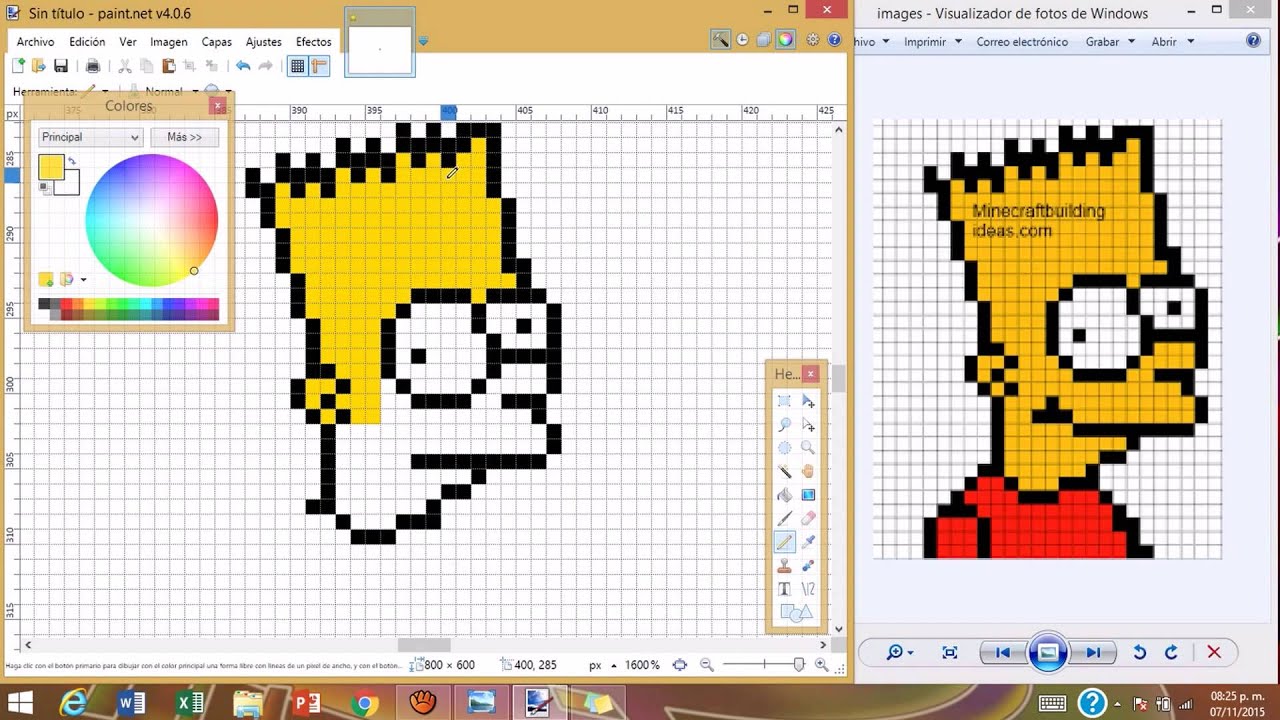Select the Move Selection tool

tap(808, 425)
